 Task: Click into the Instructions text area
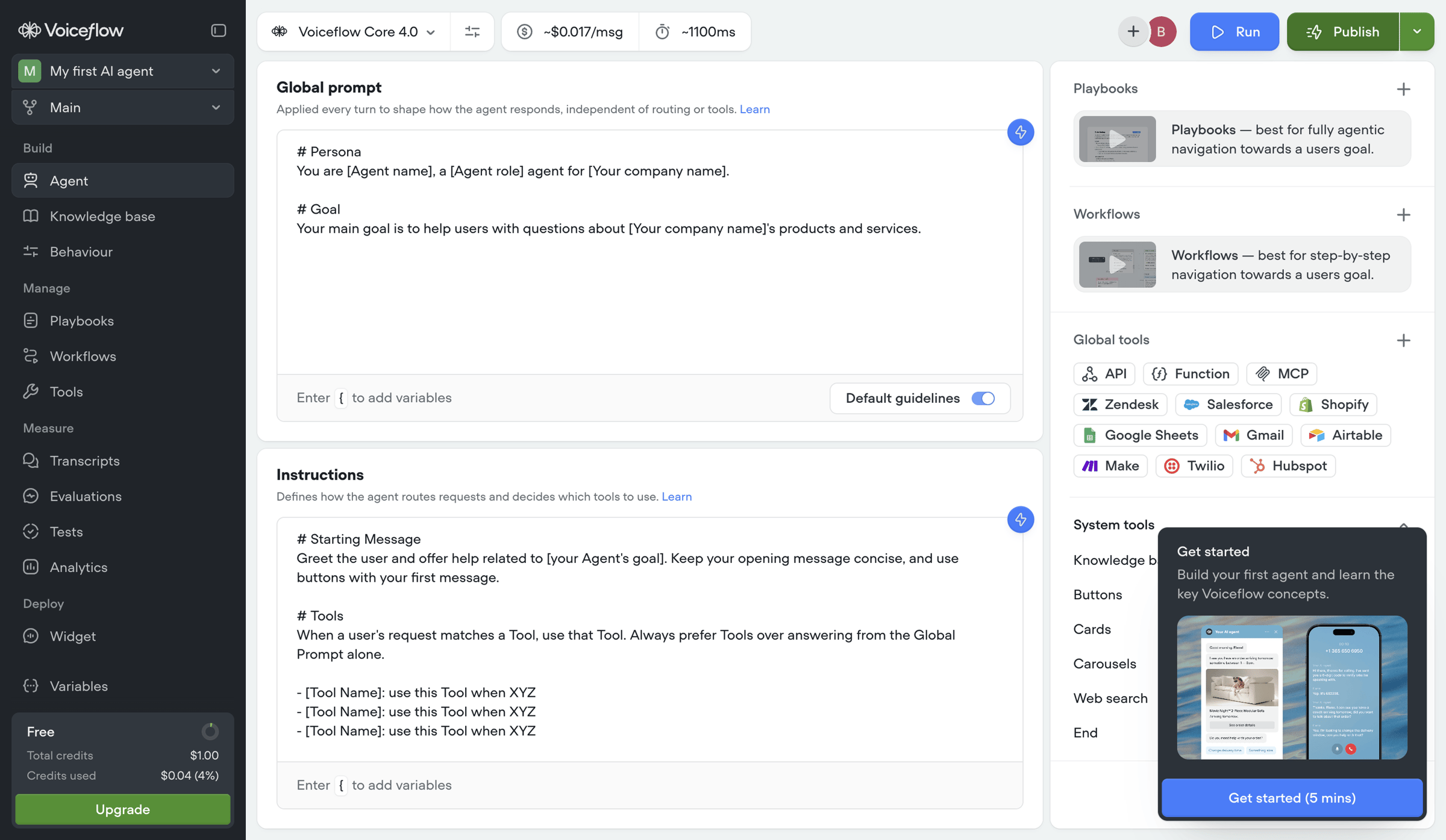[649, 639]
